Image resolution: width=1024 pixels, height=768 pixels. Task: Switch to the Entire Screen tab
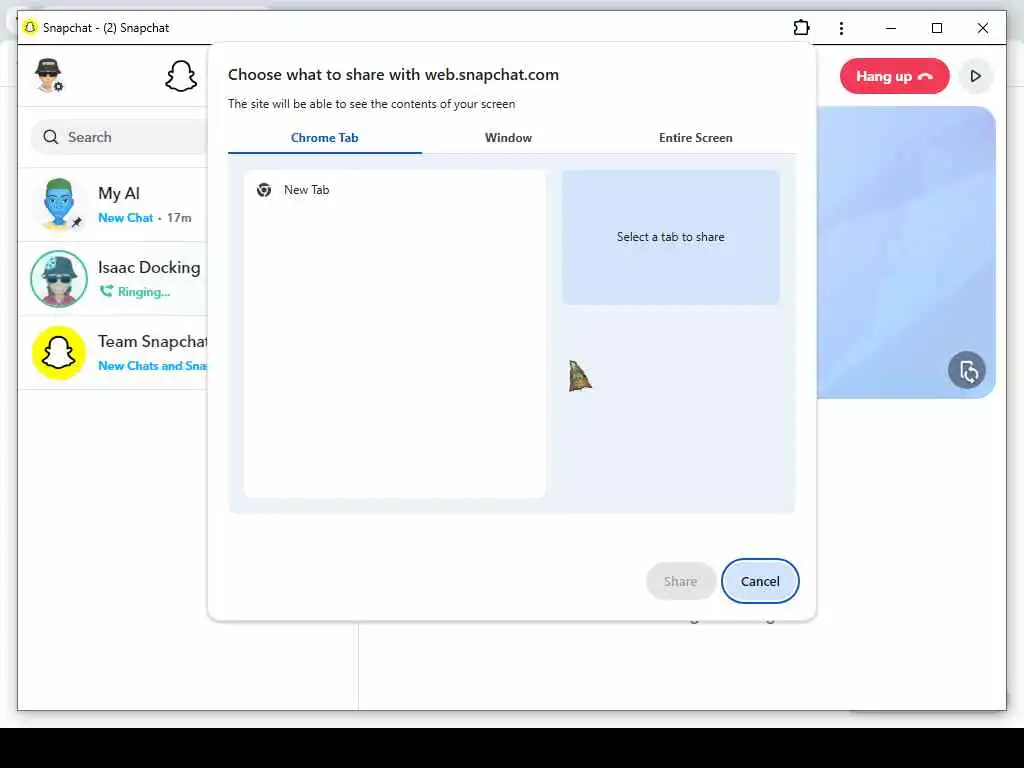pos(696,138)
